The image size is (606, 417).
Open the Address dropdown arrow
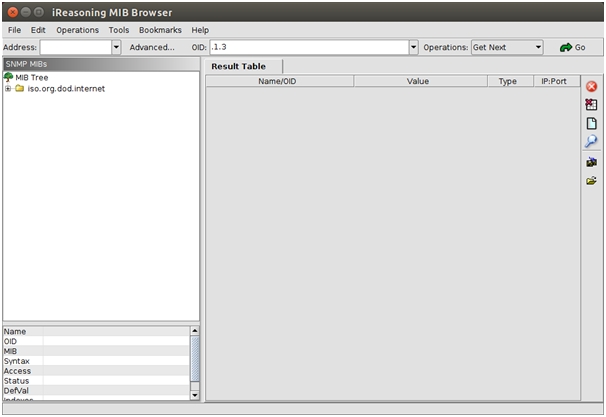[x=116, y=47]
